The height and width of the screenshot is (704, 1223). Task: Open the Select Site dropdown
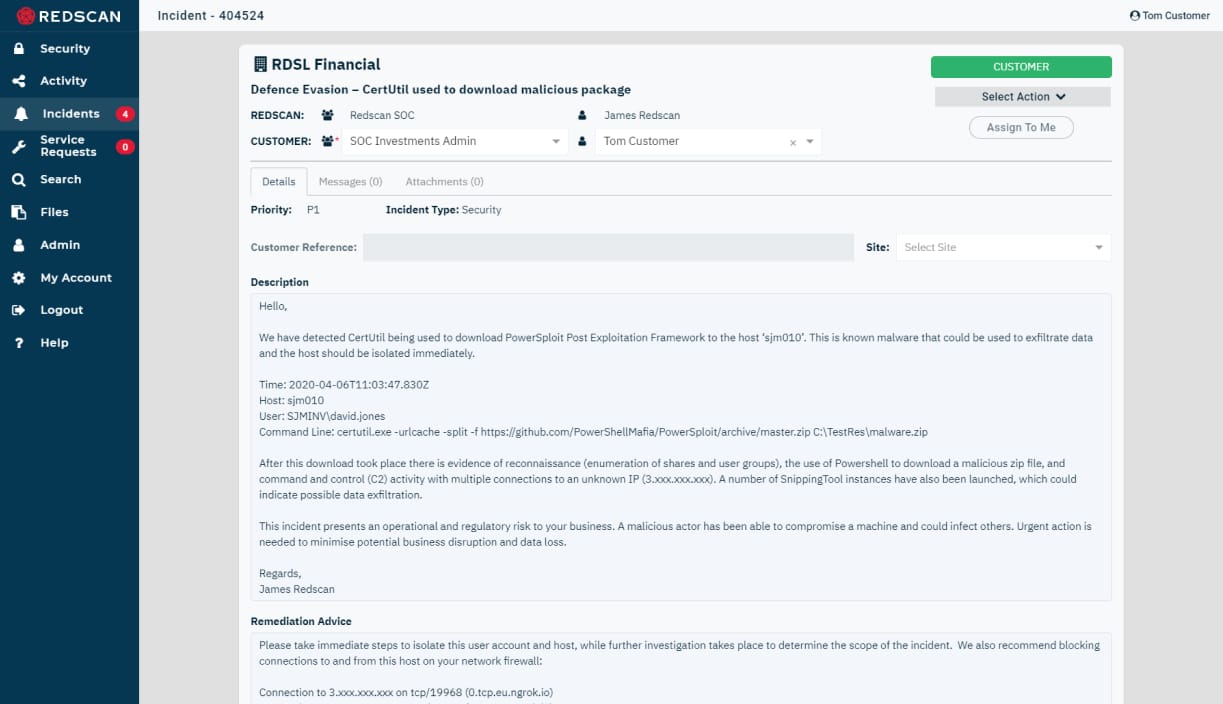[x=1003, y=247]
